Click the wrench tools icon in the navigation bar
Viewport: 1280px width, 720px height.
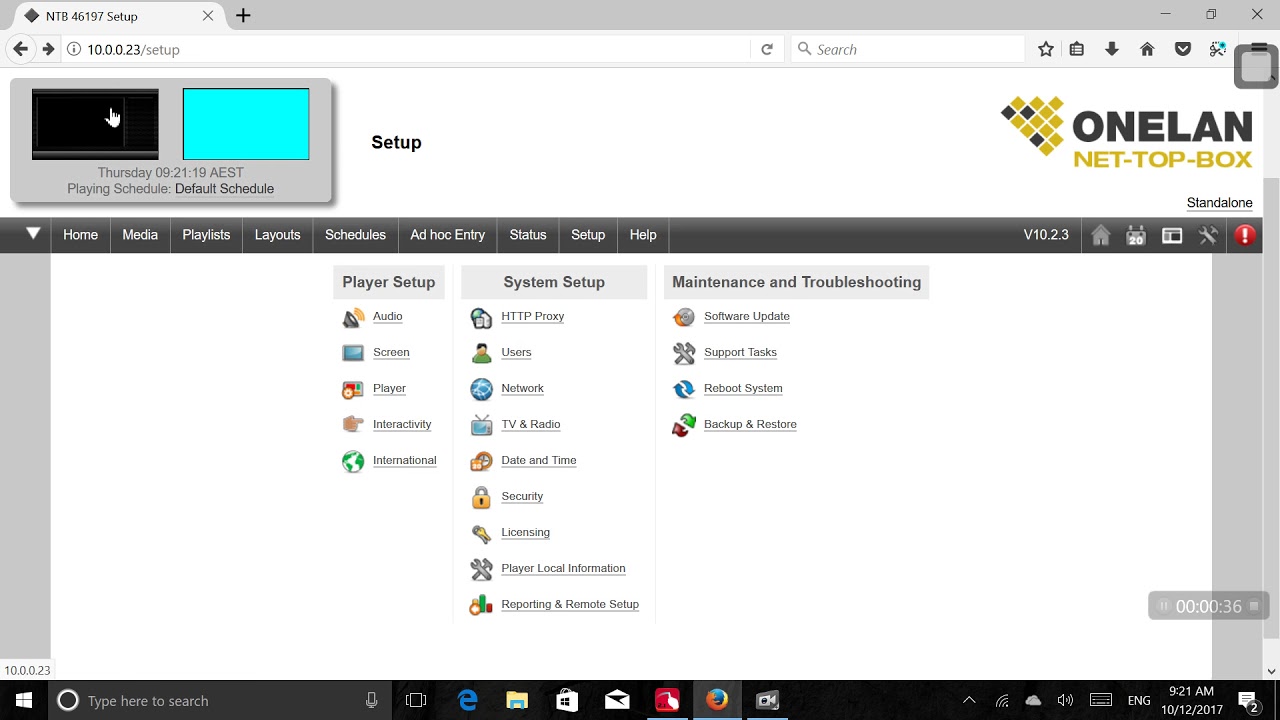(x=1208, y=235)
